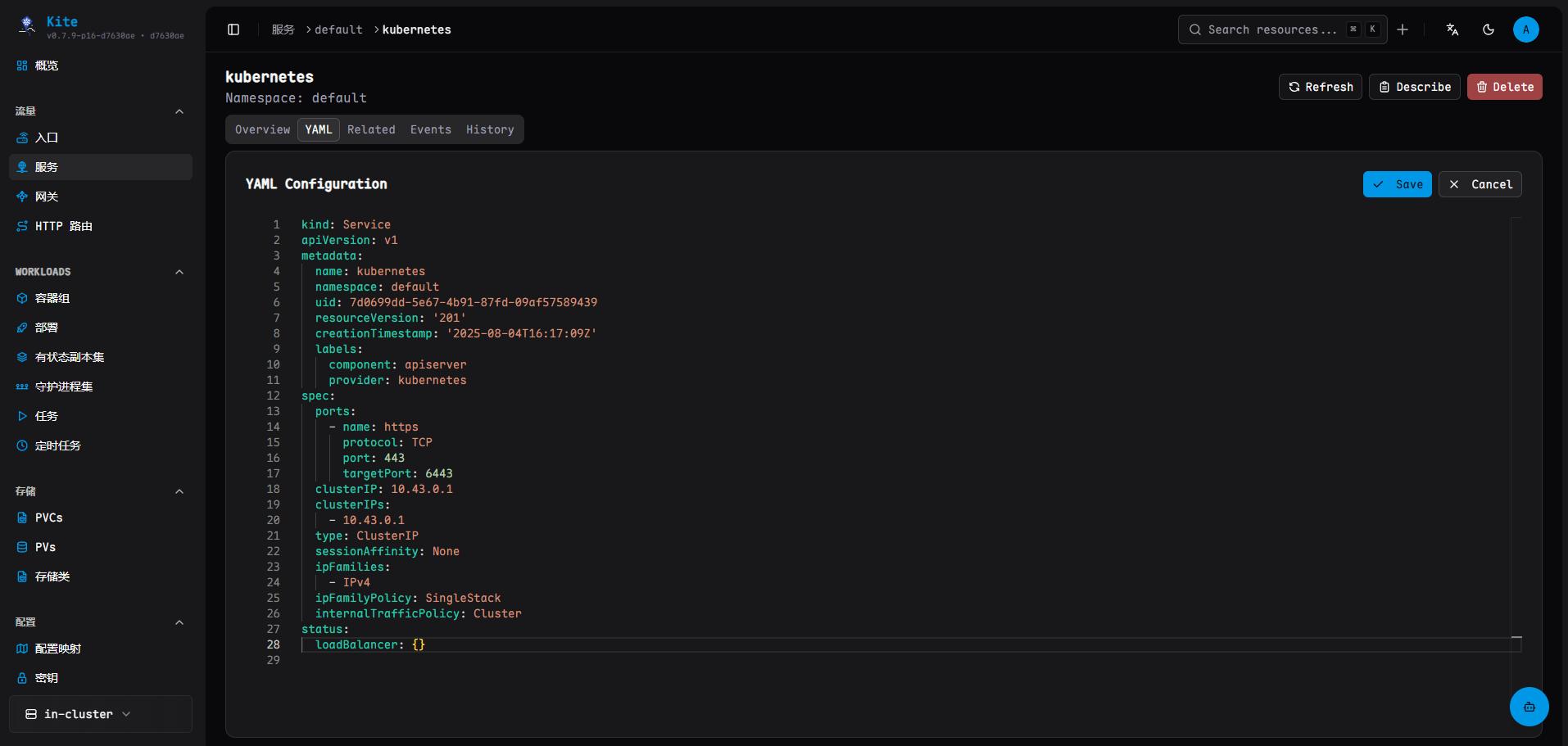Switch to dark/light theme moon icon
The width and height of the screenshot is (1568, 746).
pos(1489,29)
